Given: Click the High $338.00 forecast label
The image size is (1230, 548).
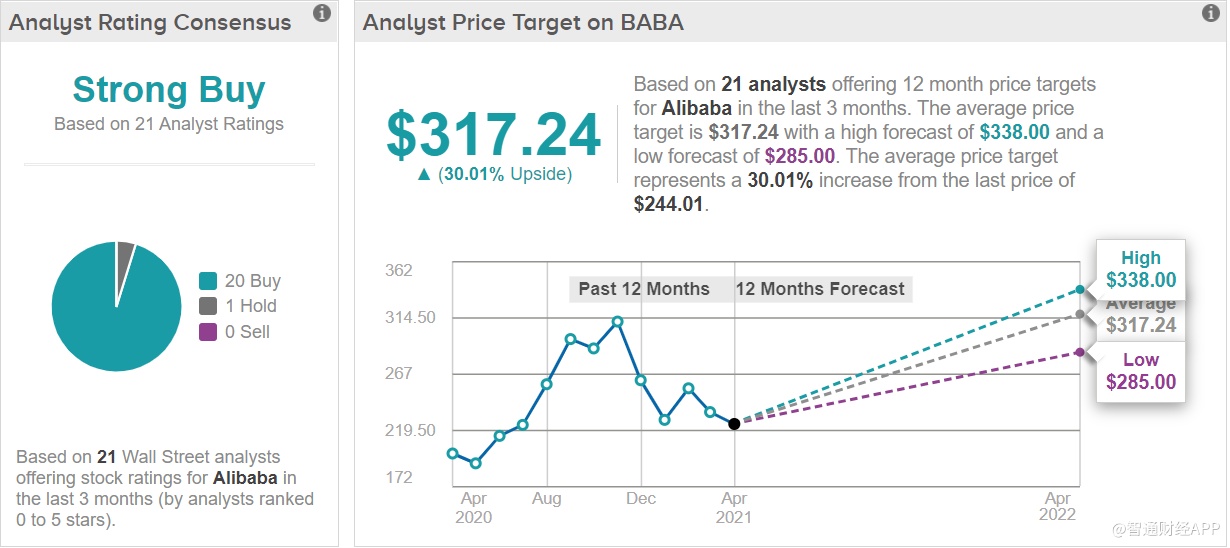Looking at the screenshot, I should [x=1141, y=269].
